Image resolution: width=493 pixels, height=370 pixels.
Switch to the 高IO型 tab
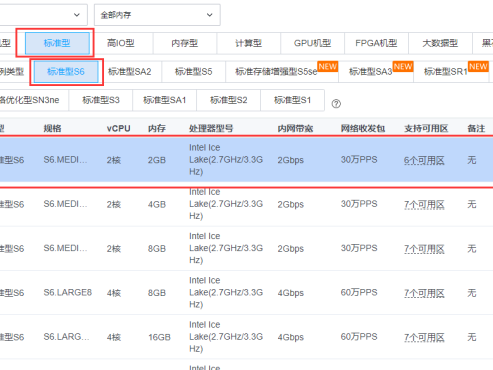click(121, 43)
